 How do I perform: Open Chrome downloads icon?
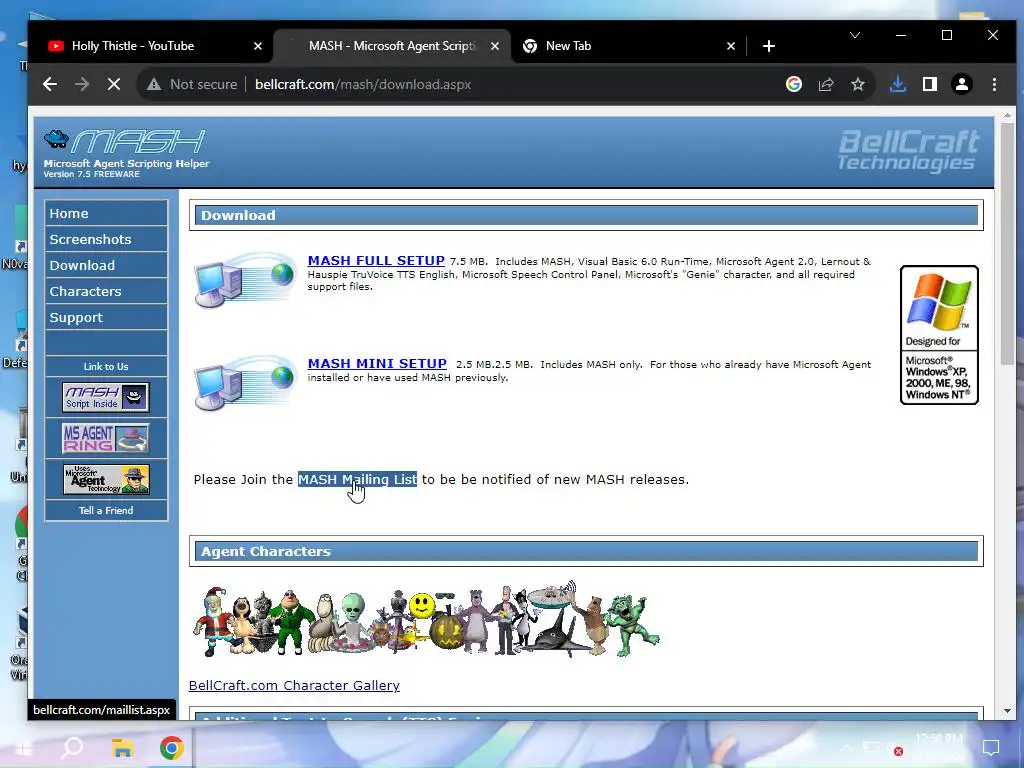[898, 84]
